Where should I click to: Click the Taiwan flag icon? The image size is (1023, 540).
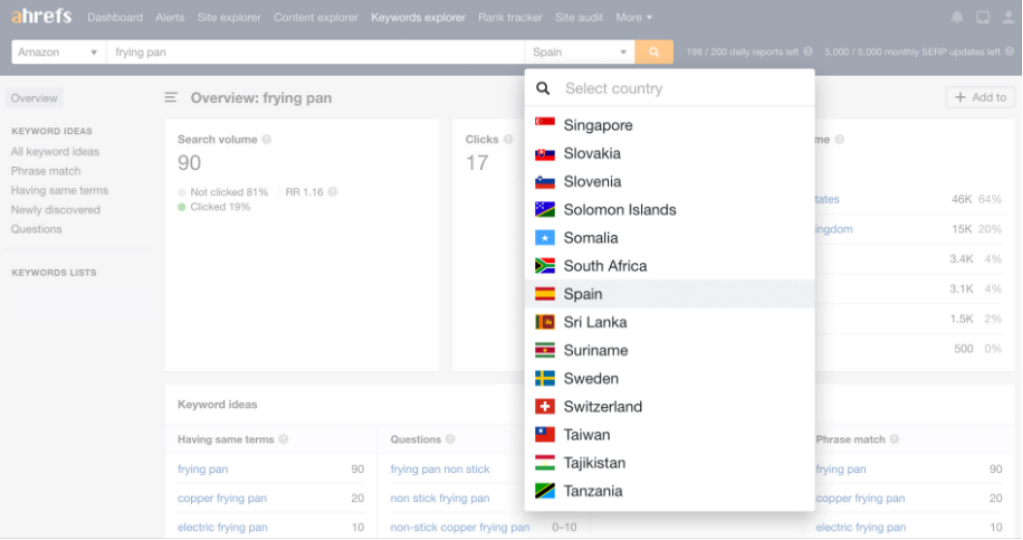click(545, 434)
